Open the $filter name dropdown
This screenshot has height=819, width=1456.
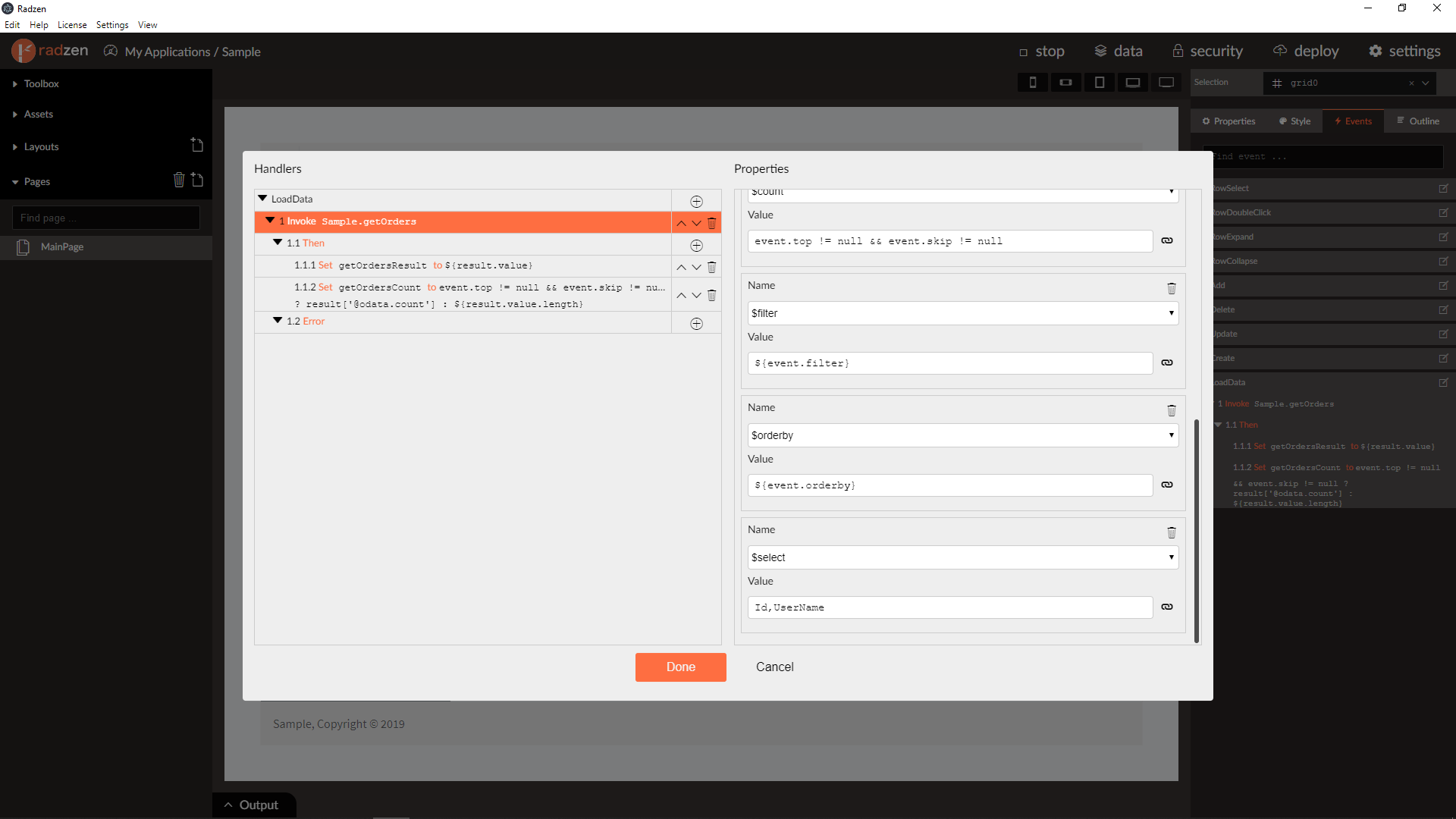[962, 313]
